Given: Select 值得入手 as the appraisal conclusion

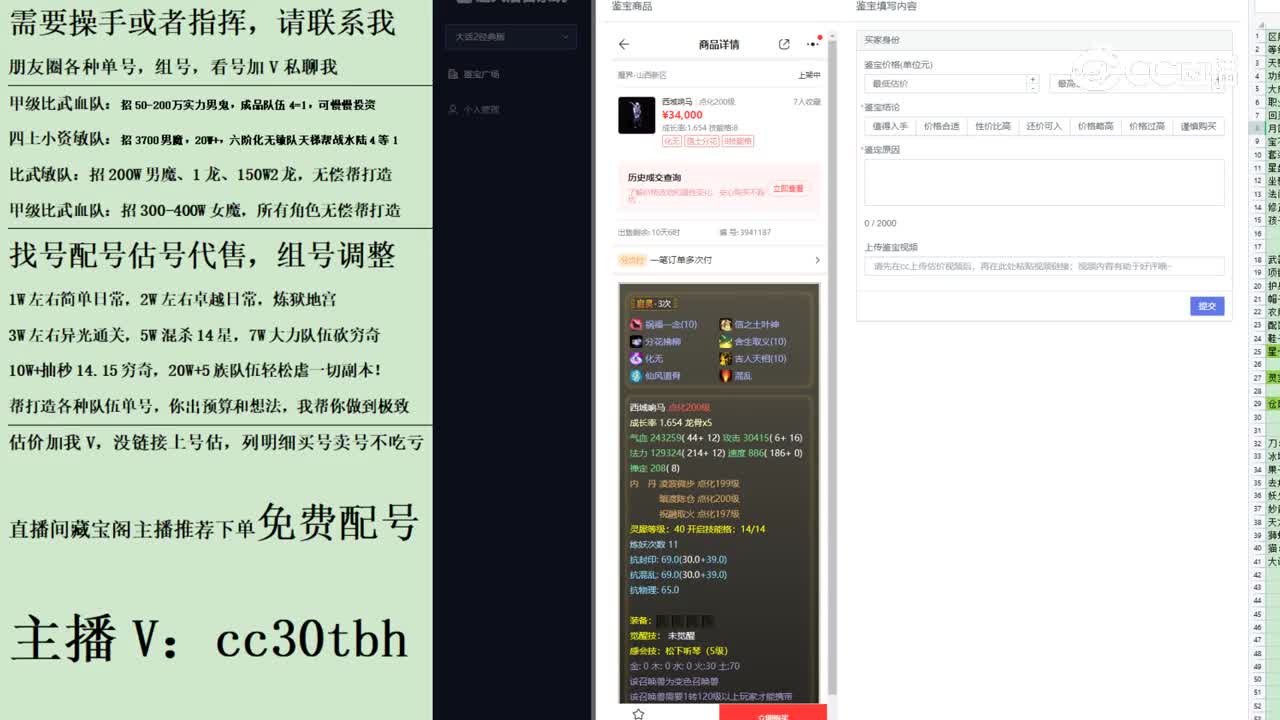Looking at the screenshot, I should 893,125.
